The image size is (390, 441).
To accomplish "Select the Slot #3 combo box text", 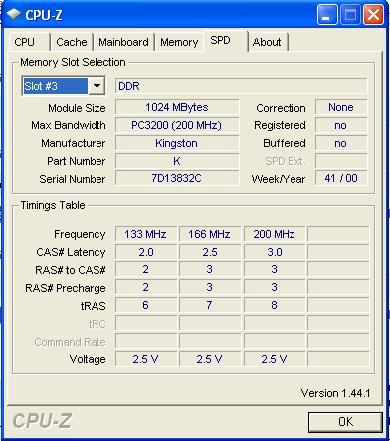I will click(x=55, y=86).
